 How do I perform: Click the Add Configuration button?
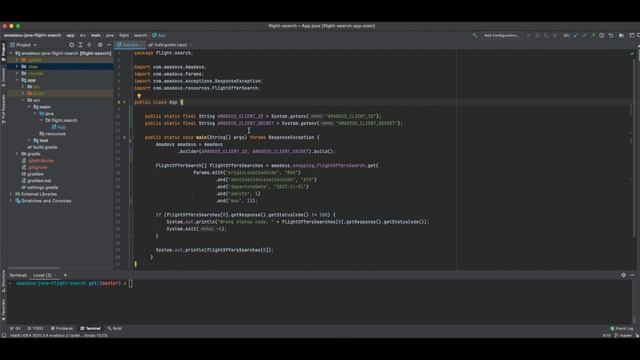click(502, 36)
